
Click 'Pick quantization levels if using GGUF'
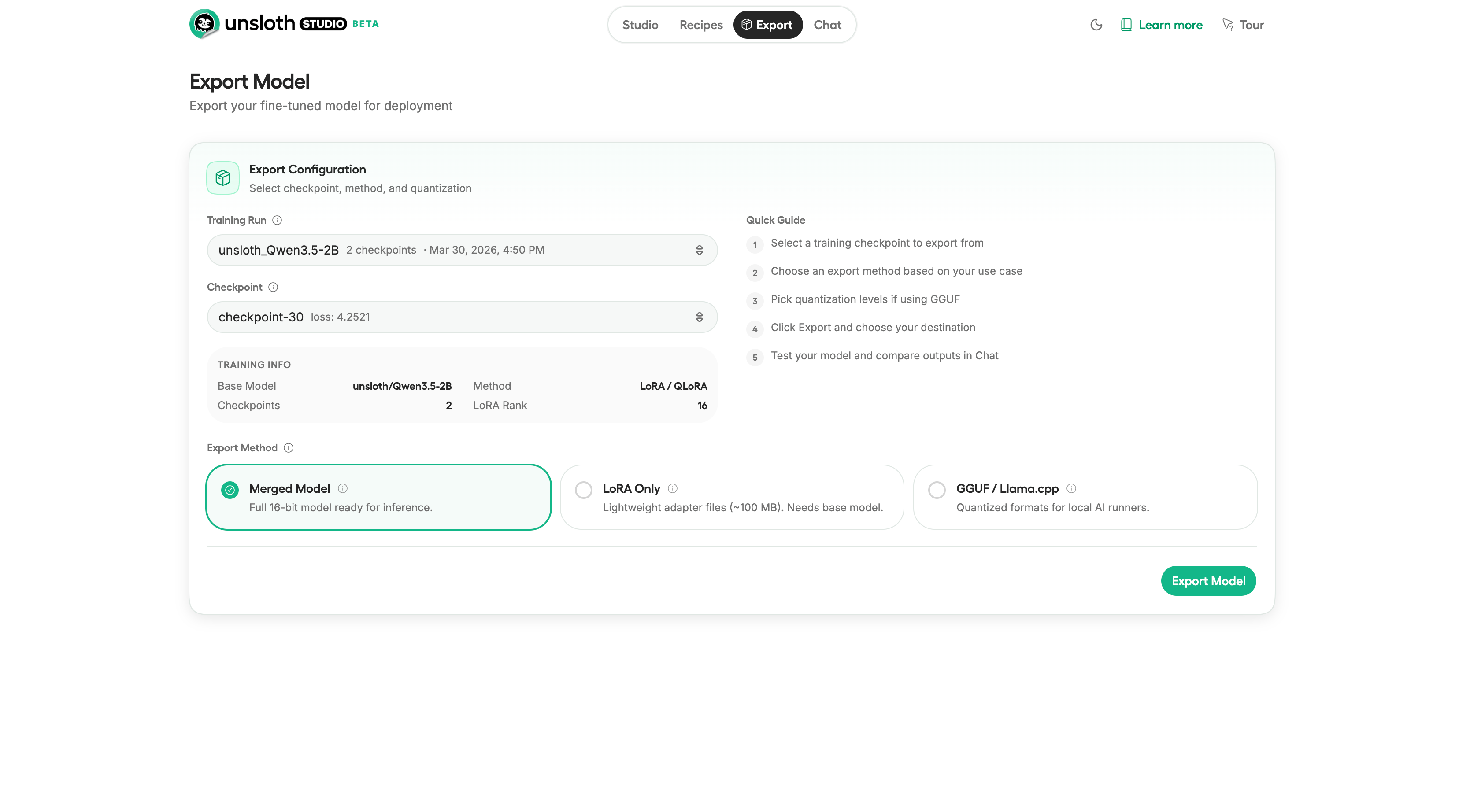pyautogui.click(x=865, y=299)
